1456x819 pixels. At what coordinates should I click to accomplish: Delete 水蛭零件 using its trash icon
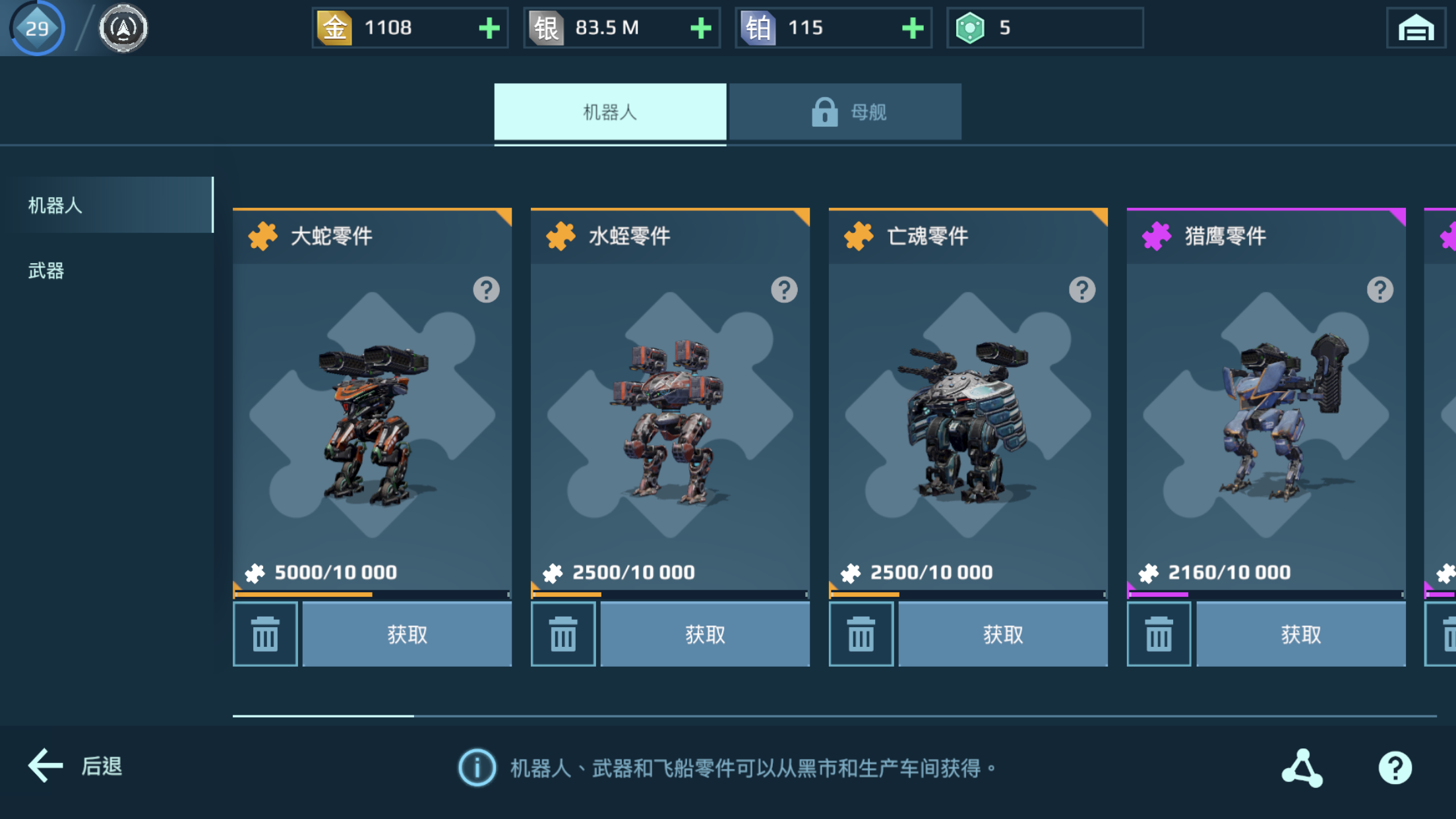tap(563, 634)
